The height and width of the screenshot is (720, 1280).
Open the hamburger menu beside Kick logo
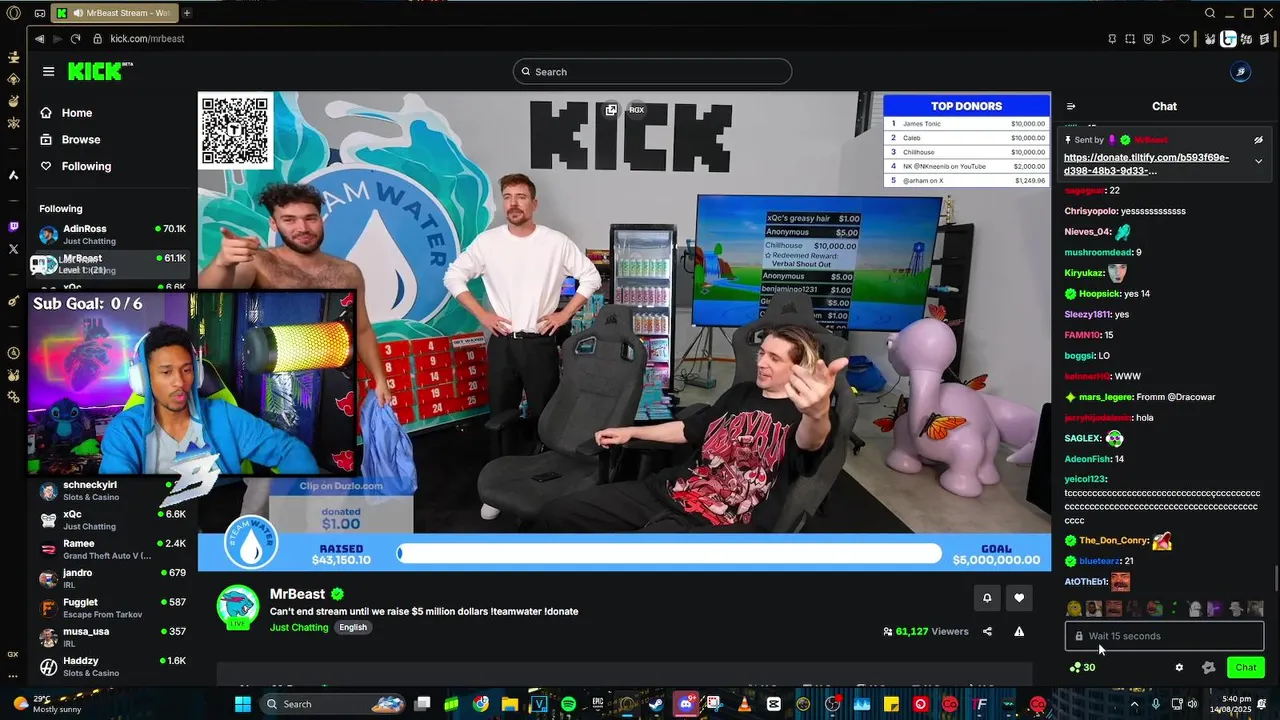[48, 71]
